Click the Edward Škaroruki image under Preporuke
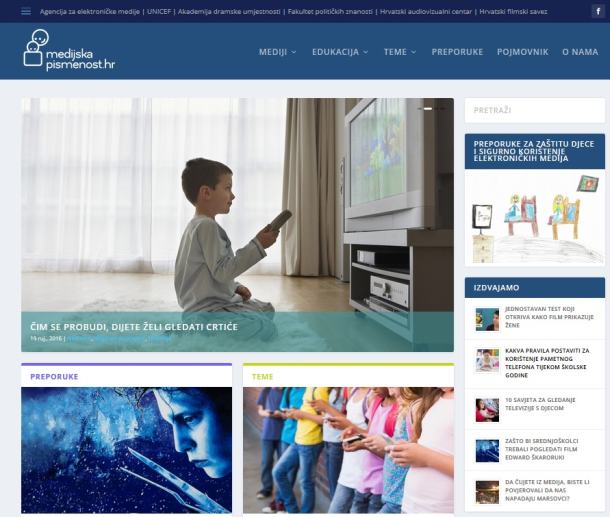Screen dimensions: 610x517 pos(126,450)
